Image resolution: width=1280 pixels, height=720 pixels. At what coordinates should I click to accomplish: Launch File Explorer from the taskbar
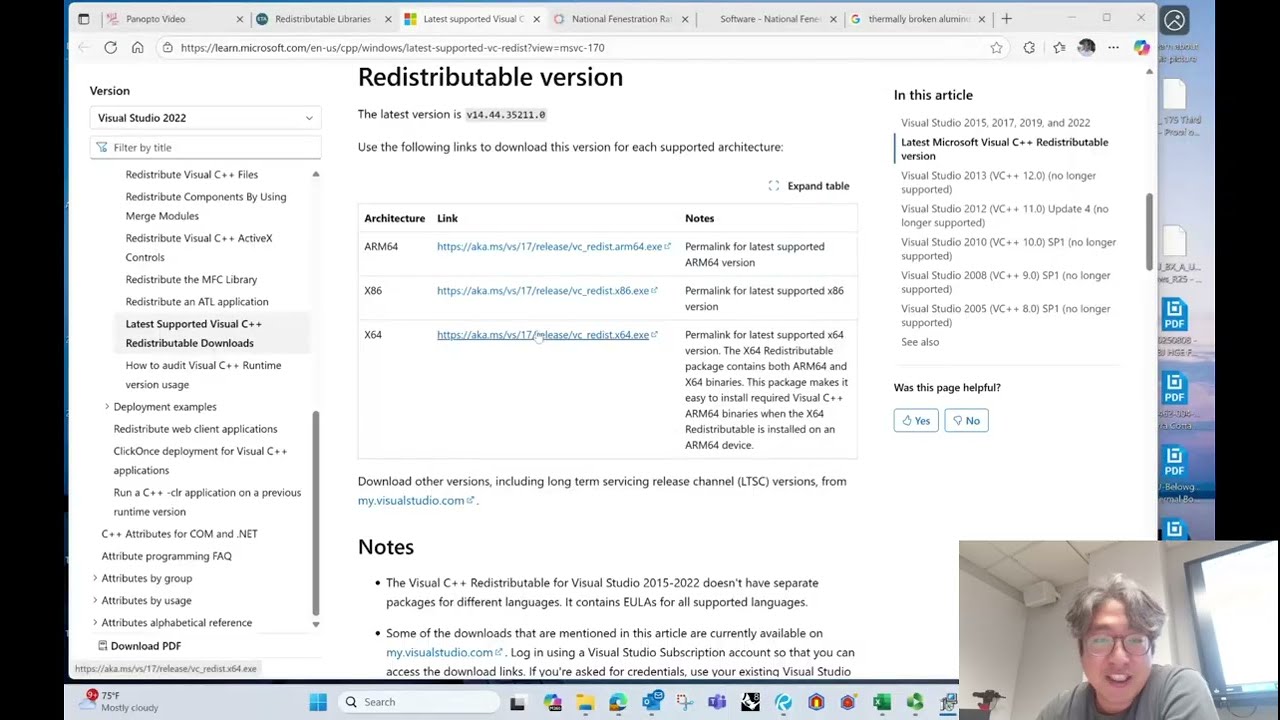(585, 702)
